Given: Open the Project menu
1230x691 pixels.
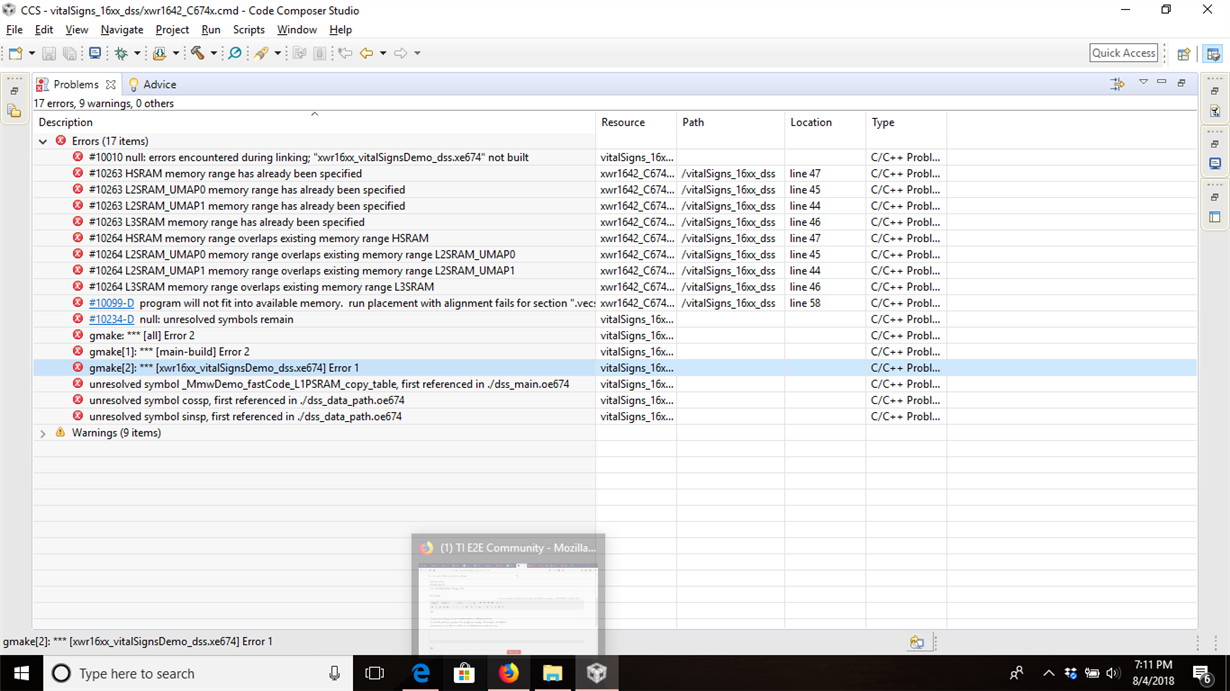Looking at the screenshot, I should pyautogui.click(x=172, y=30).
